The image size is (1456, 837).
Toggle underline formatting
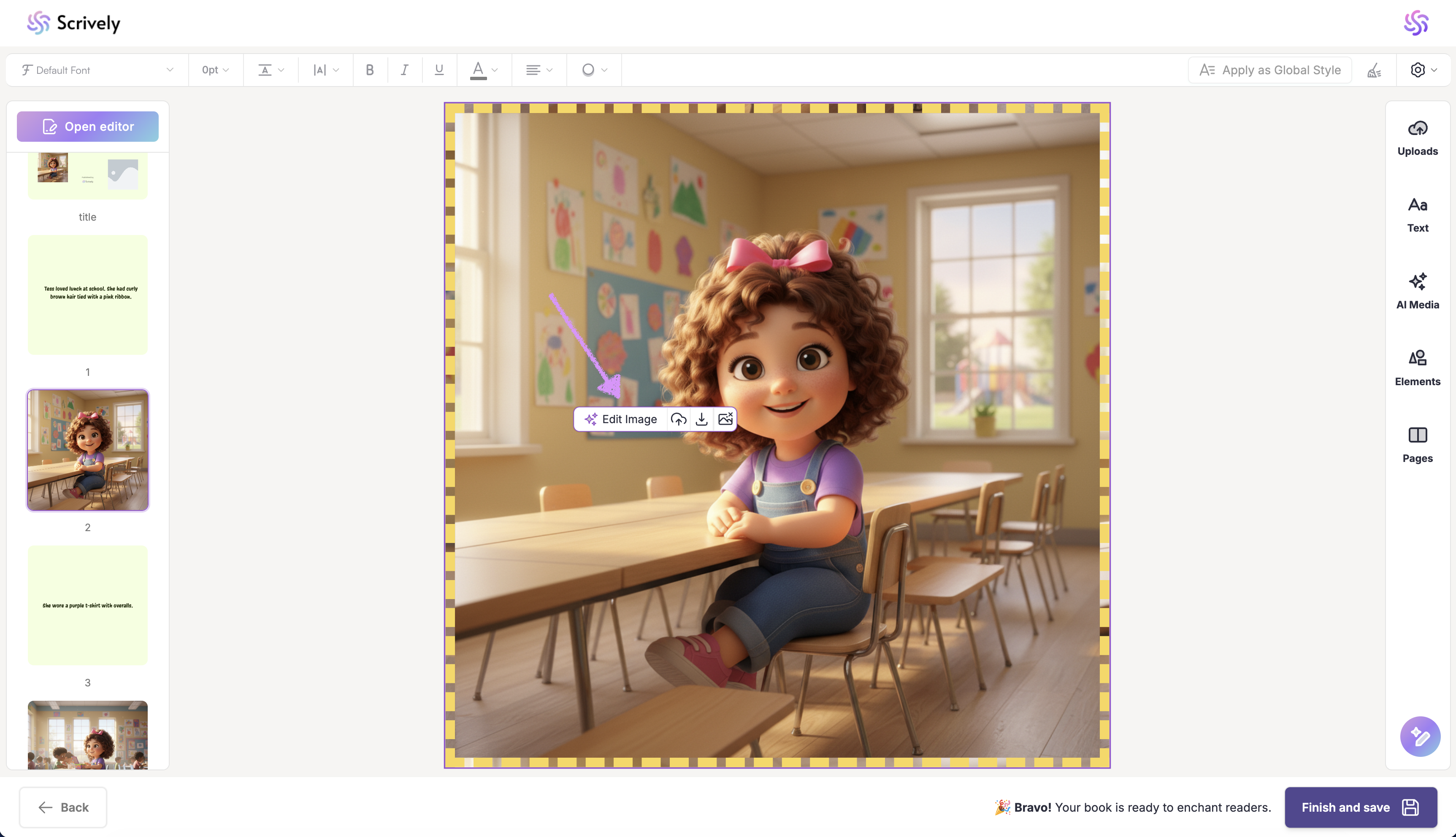coord(439,70)
